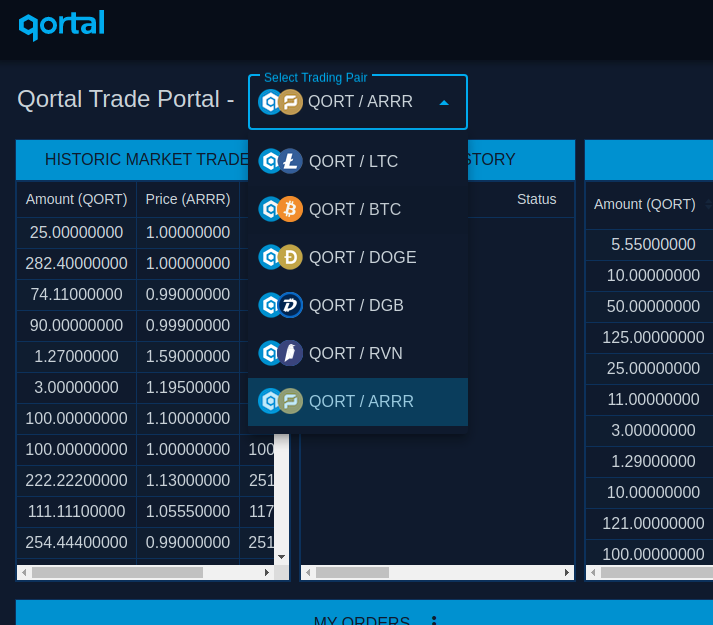
Task: Click the 1.13000000 price cell
Action: (x=188, y=480)
